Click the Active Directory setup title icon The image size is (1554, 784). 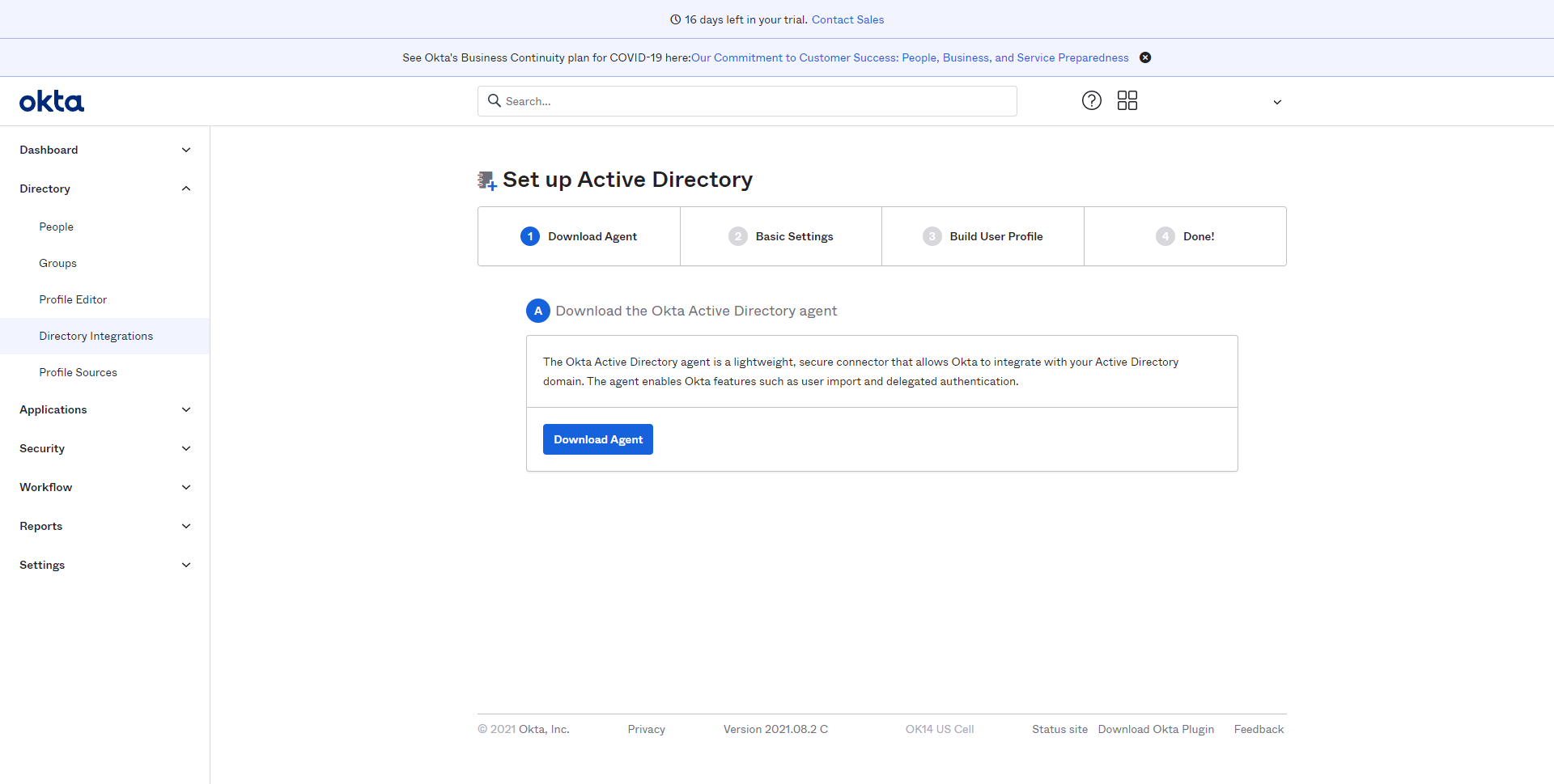[486, 180]
